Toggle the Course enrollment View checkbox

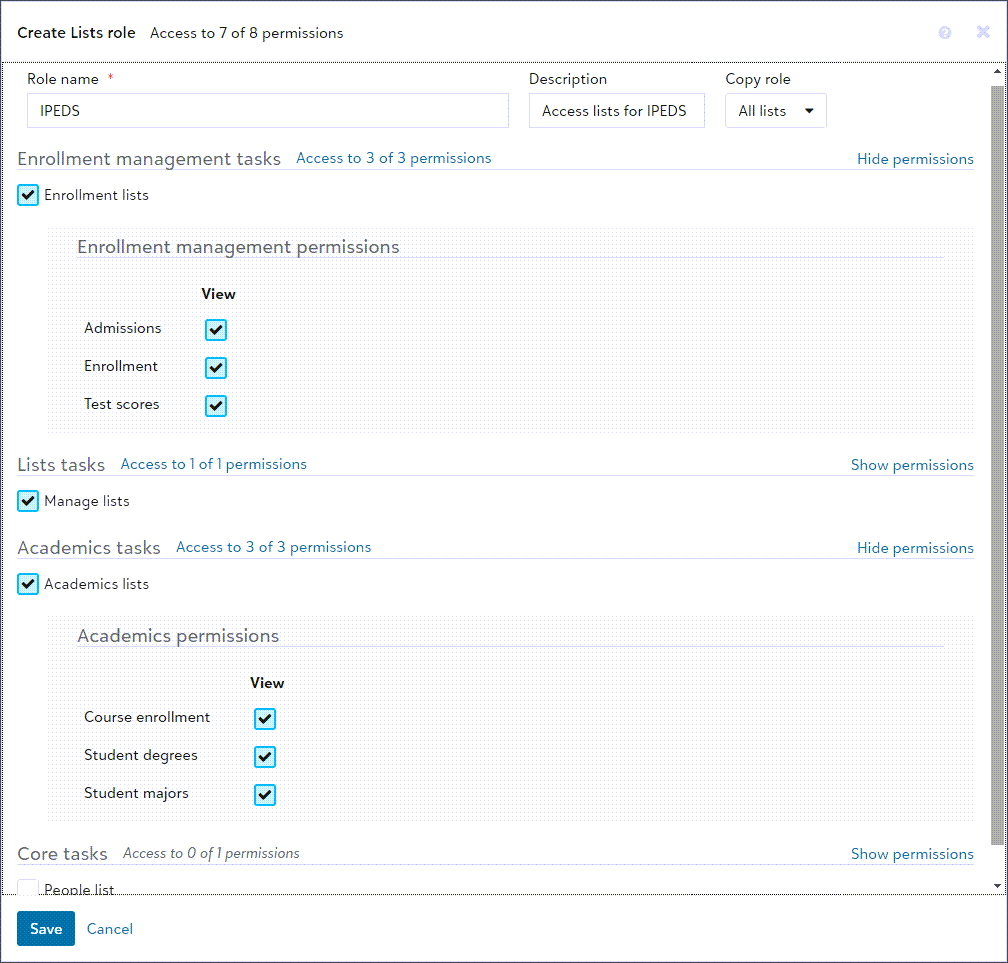point(265,719)
